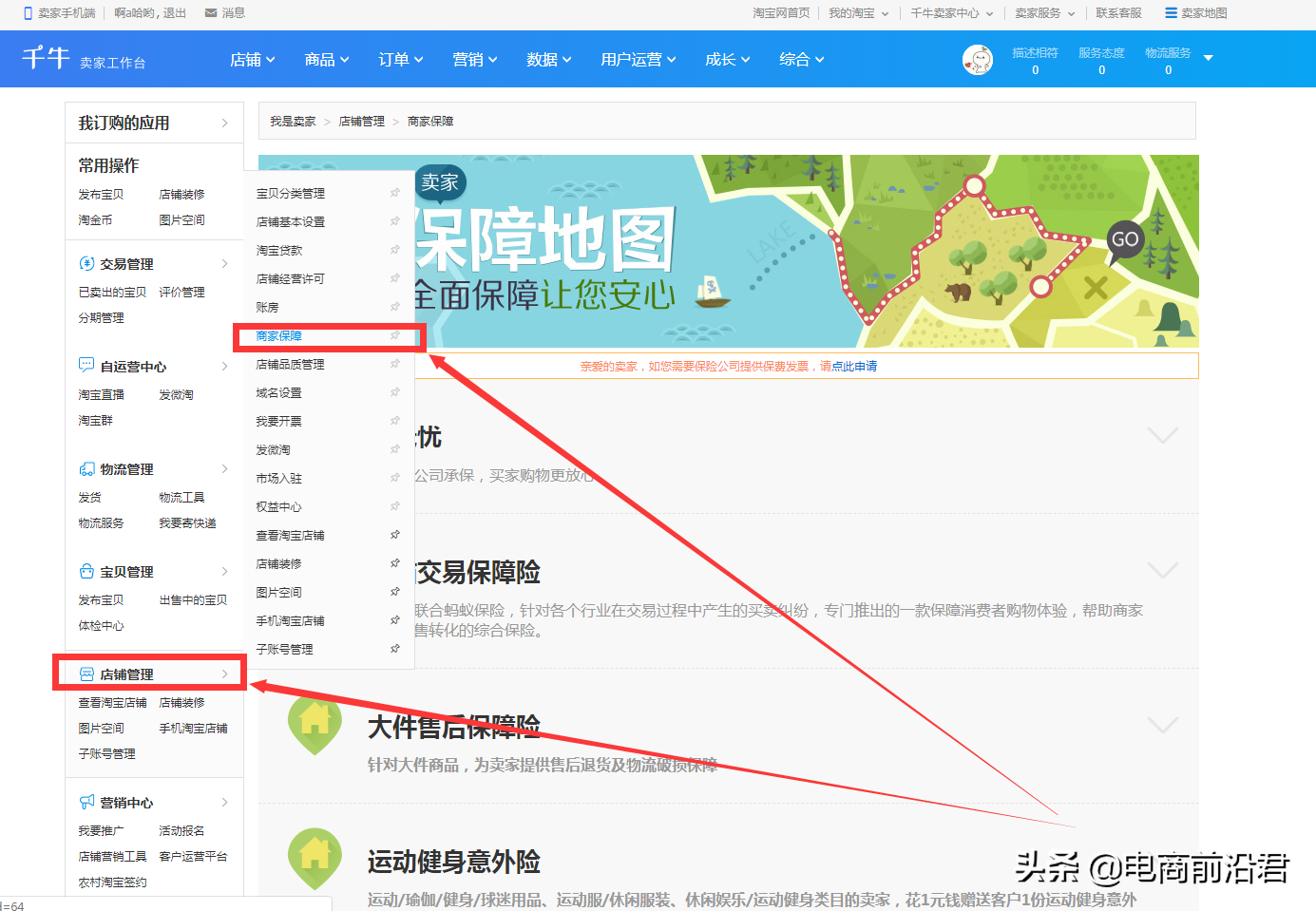Image resolution: width=1316 pixels, height=911 pixels.
Task: Pin the 我要开票 submenu entry
Action: [394, 421]
